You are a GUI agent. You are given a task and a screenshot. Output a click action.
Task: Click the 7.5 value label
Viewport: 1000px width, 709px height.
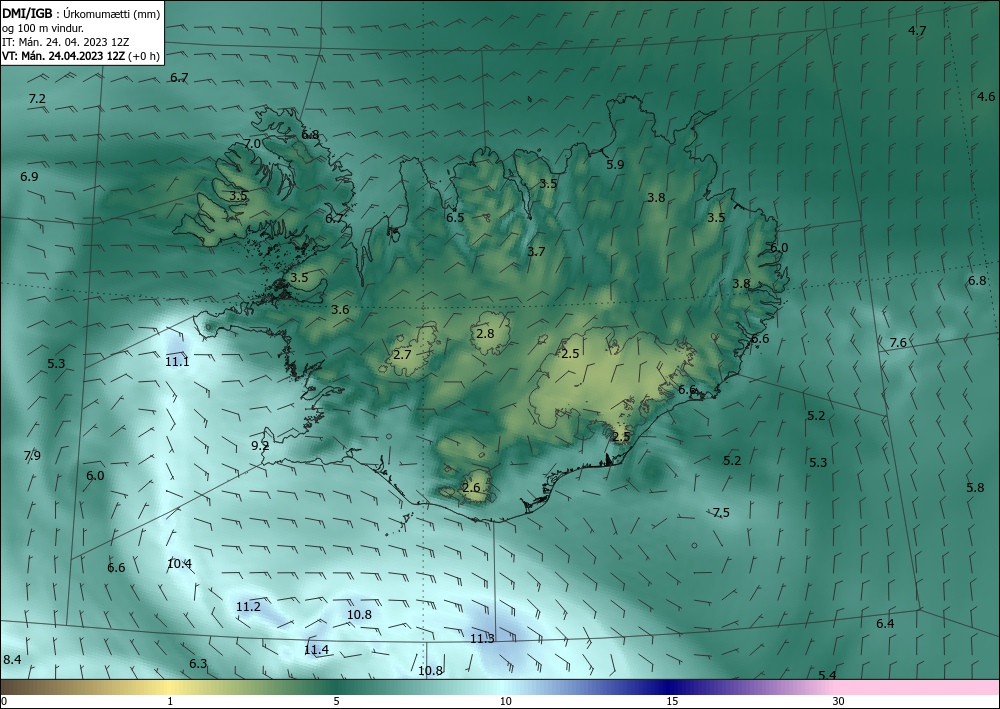coord(721,513)
